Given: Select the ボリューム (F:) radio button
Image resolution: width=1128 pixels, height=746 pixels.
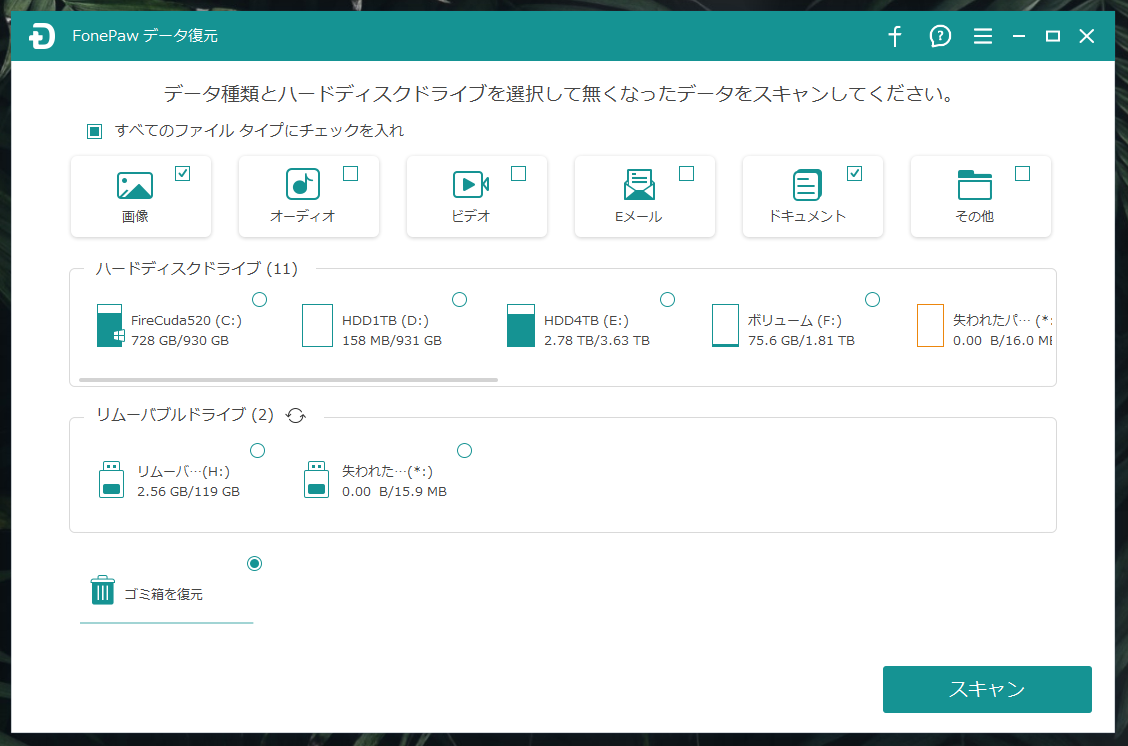Looking at the screenshot, I should (873, 299).
